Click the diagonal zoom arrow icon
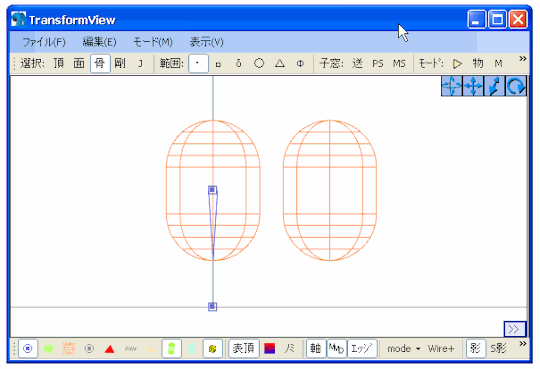Viewport: 540px width, 369px height. point(494,86)
